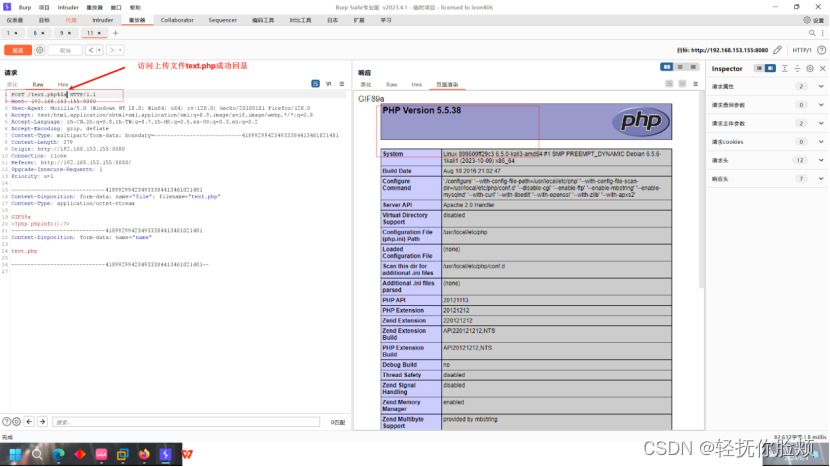Viewport: 830px width, 467px height.
Task: Click the orange Send button
Action: [x=18, y=50]
